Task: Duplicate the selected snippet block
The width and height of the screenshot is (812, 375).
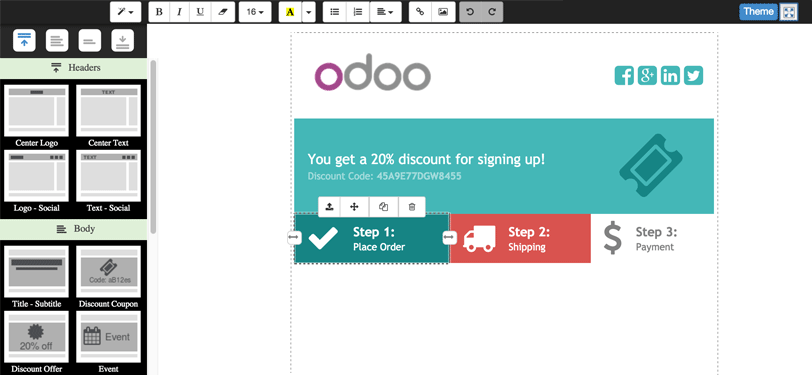Action: pos(383,207)
